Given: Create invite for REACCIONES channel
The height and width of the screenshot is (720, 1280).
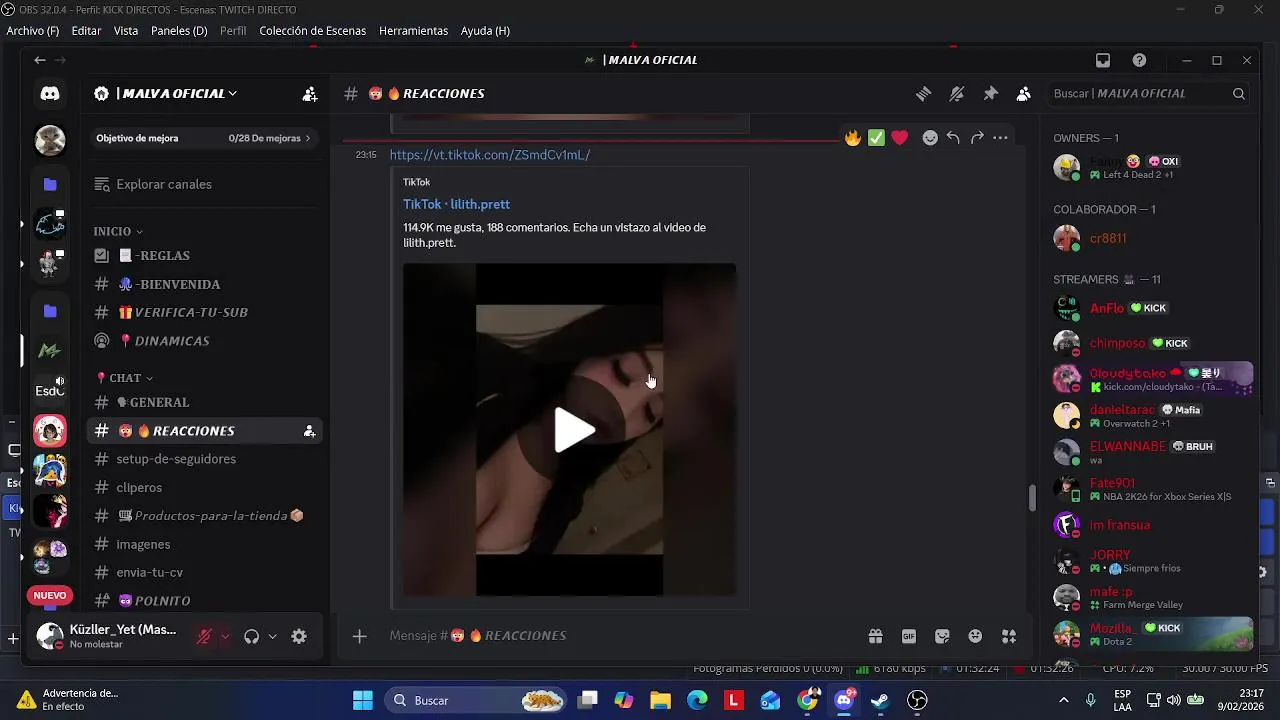Looking at the screenshot, I should click(x=309, y=431).
